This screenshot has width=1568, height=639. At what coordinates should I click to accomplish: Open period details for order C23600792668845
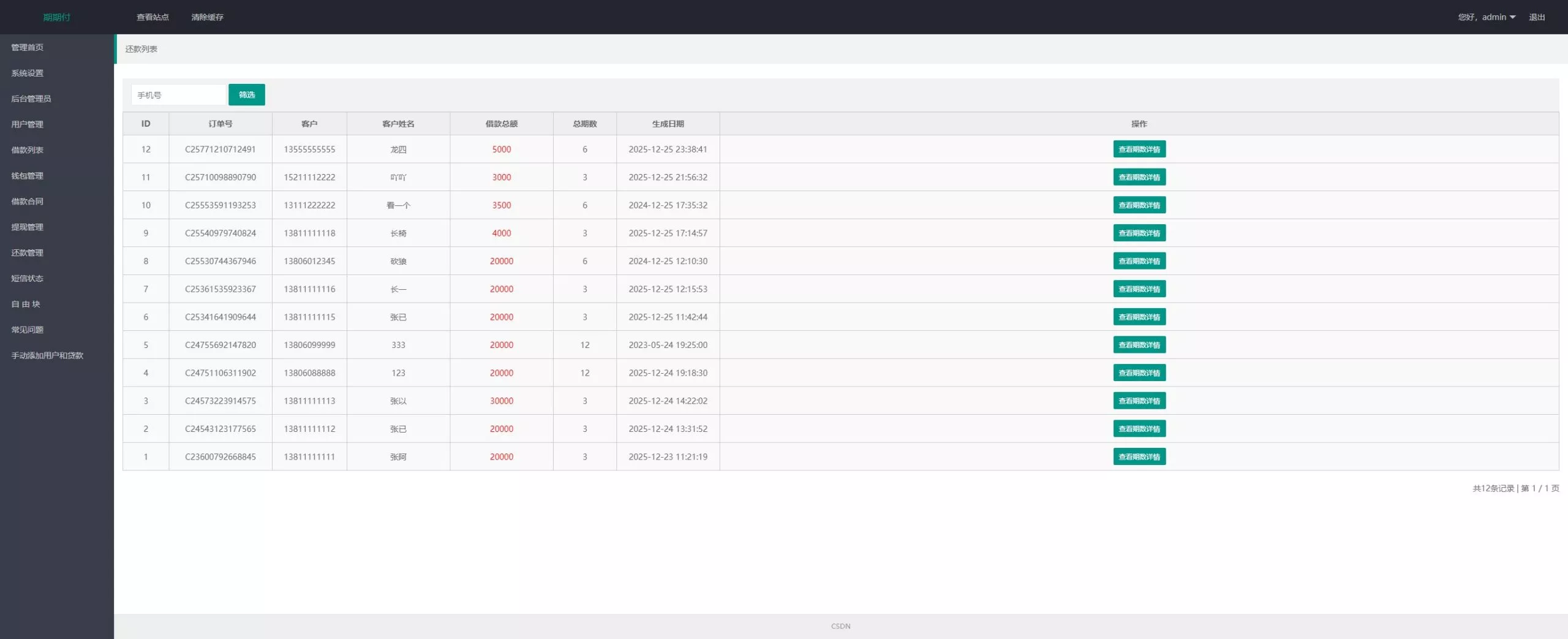tap(1139, 457)
